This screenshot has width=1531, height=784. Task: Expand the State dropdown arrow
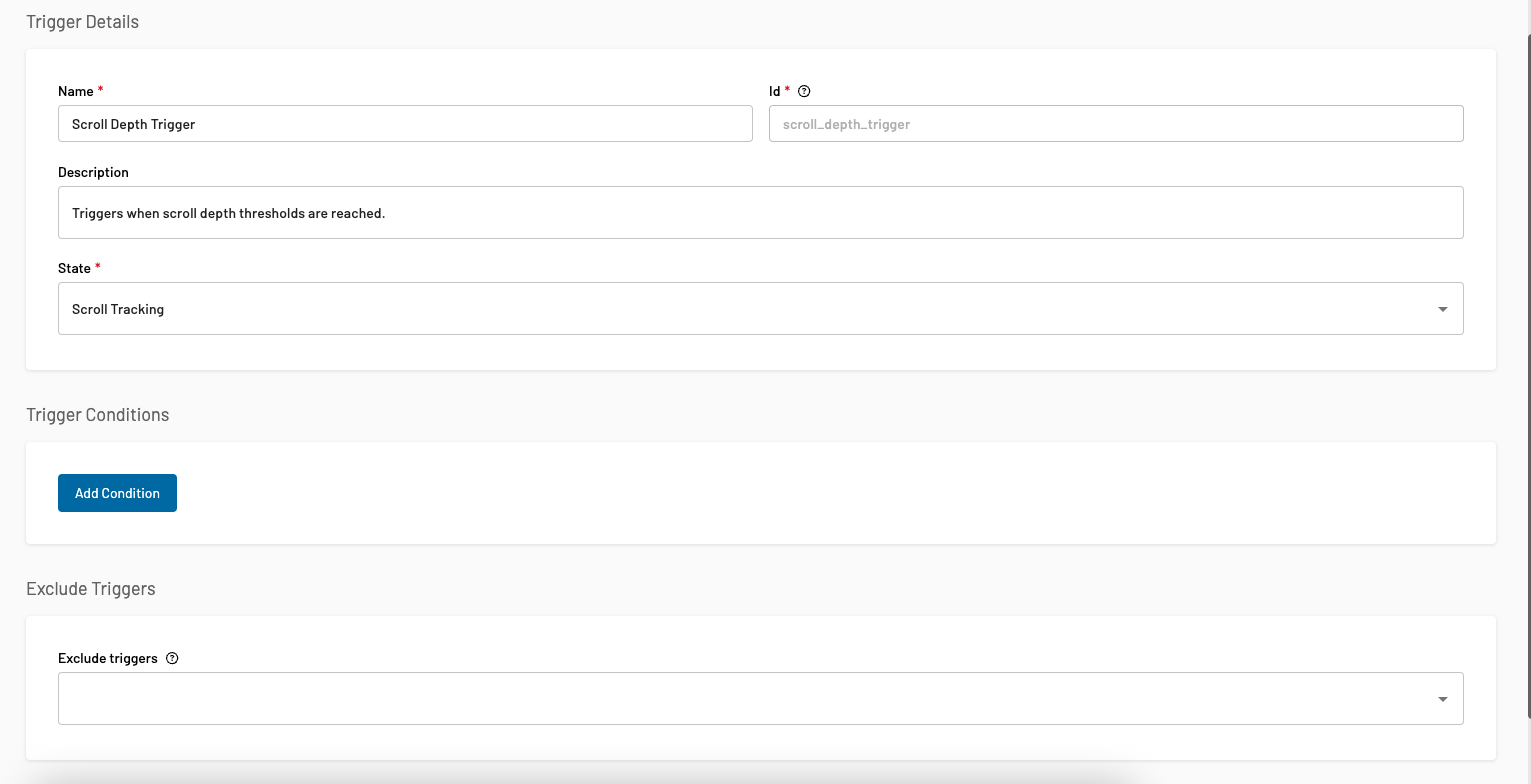click(1442, 309)
